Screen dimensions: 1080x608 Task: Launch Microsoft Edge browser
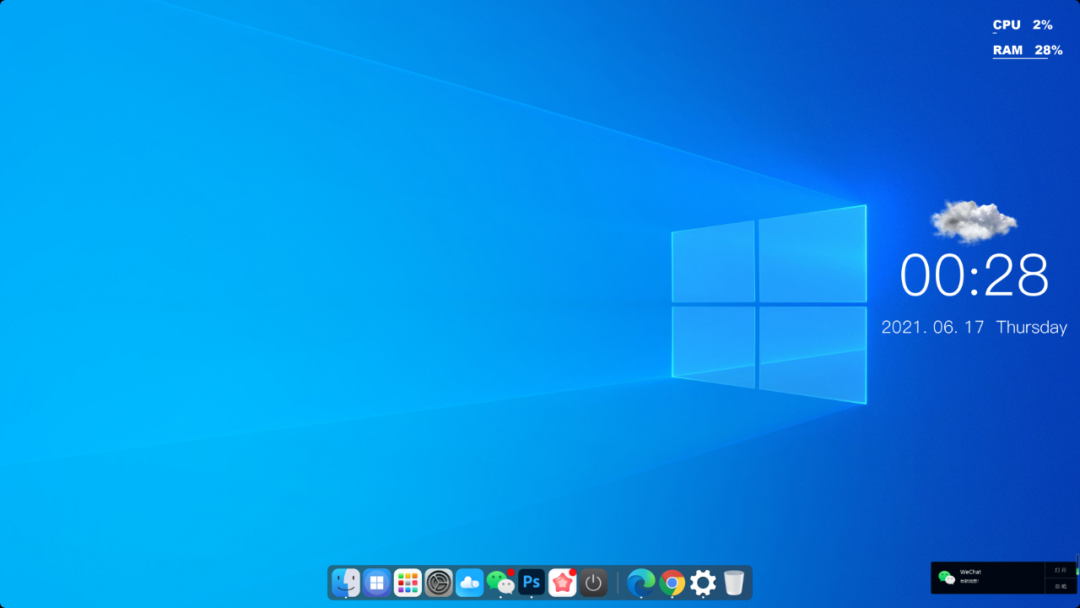point(641,582)
